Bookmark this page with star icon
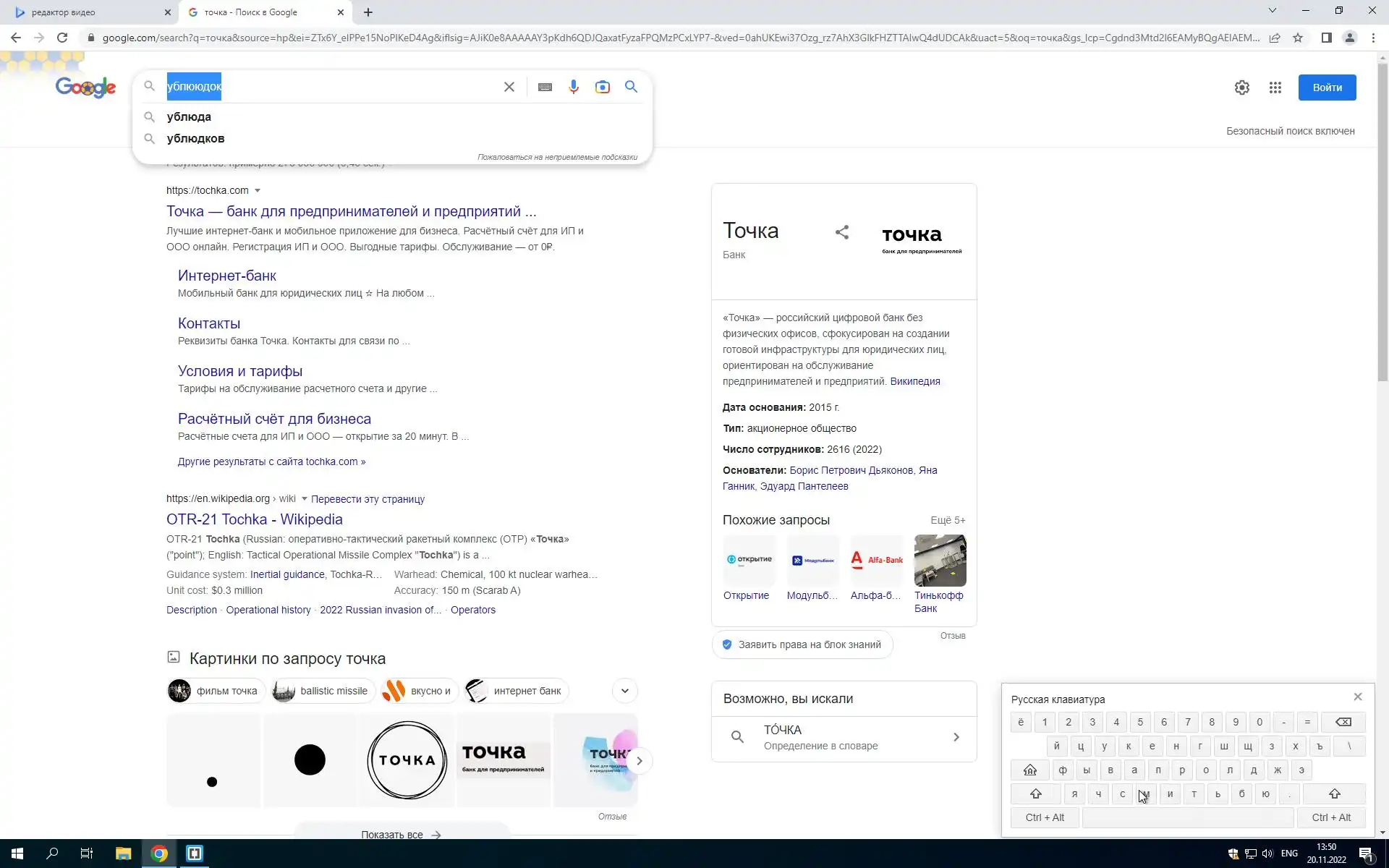Screen dimensions: 1389x868 tap(1298, 38)
